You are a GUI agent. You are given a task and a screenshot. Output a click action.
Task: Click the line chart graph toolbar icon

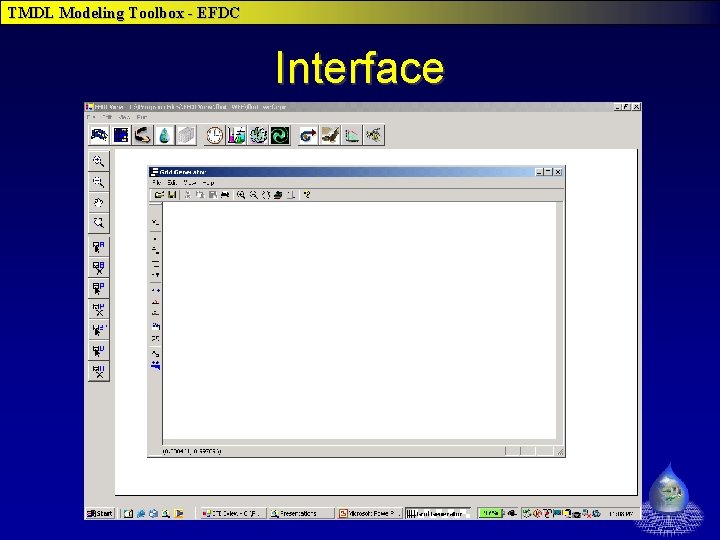point(352,135)
